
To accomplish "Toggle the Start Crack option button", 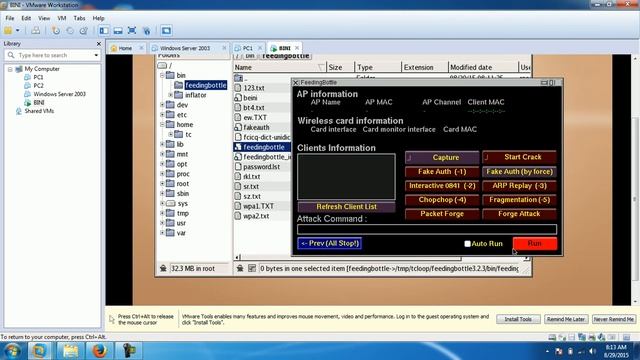I will click(519, 157).
